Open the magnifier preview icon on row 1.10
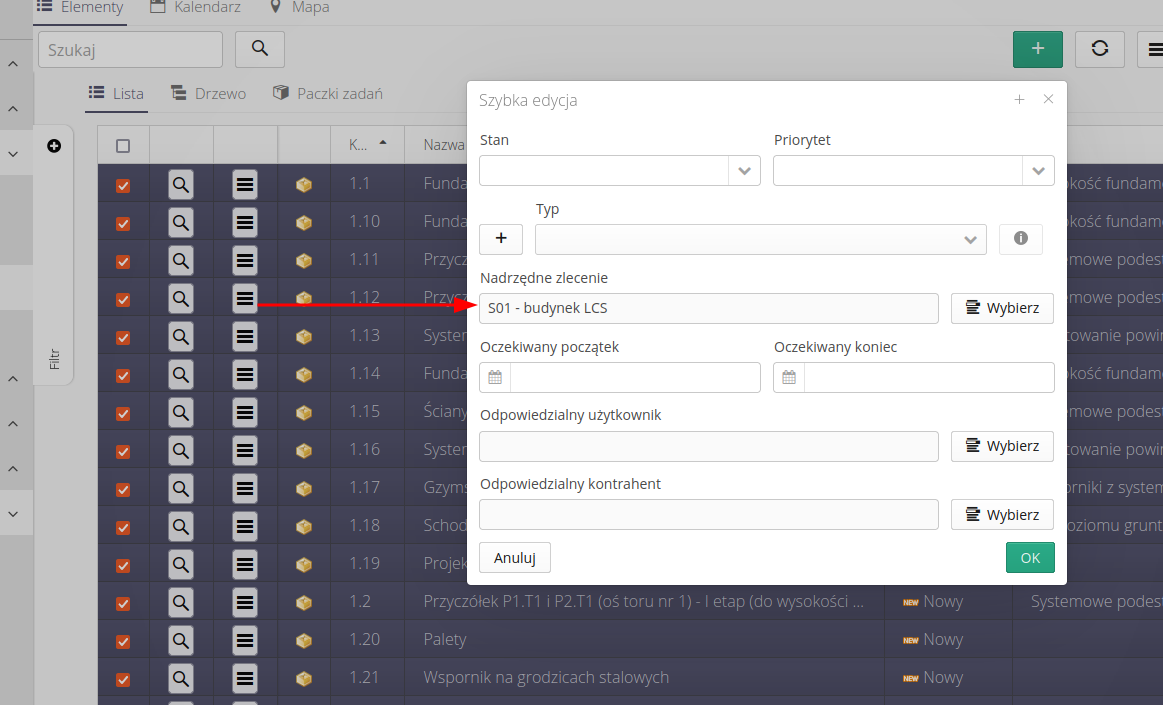The width and height of the screenshot is (1163, 705). [181, 222]
